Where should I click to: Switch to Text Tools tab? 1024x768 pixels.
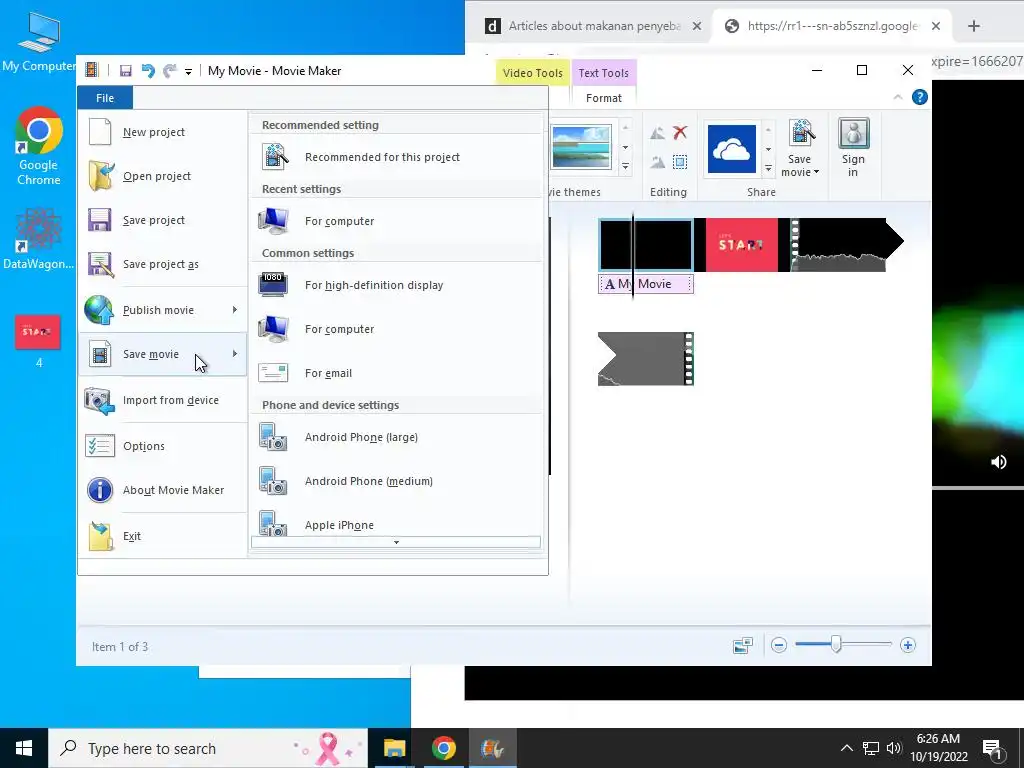603,72
